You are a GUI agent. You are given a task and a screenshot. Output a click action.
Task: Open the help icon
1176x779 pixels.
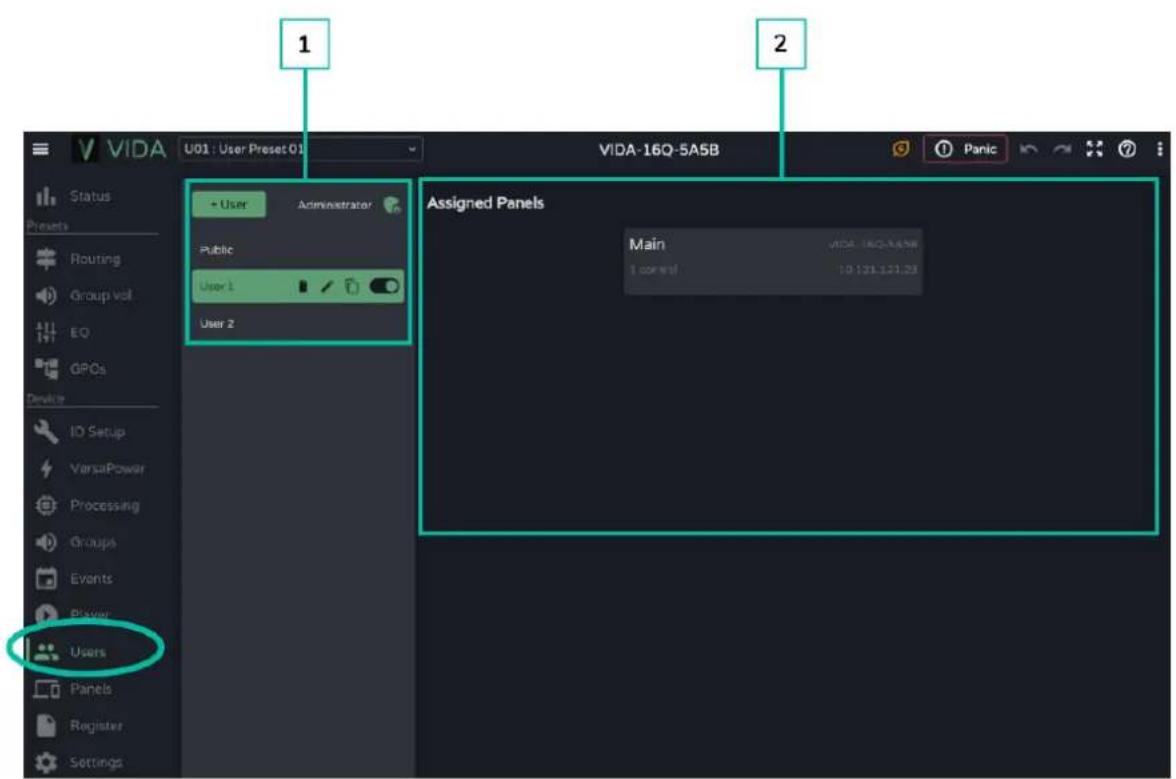1127,149
